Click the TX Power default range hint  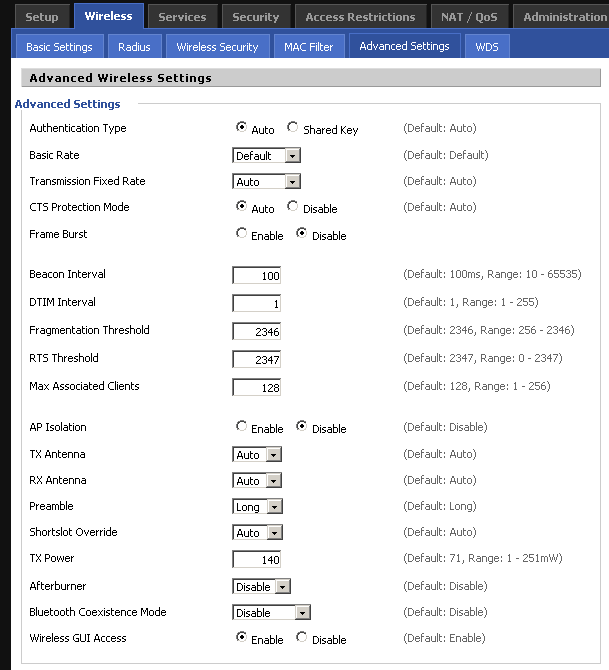(x=483, y=558)
